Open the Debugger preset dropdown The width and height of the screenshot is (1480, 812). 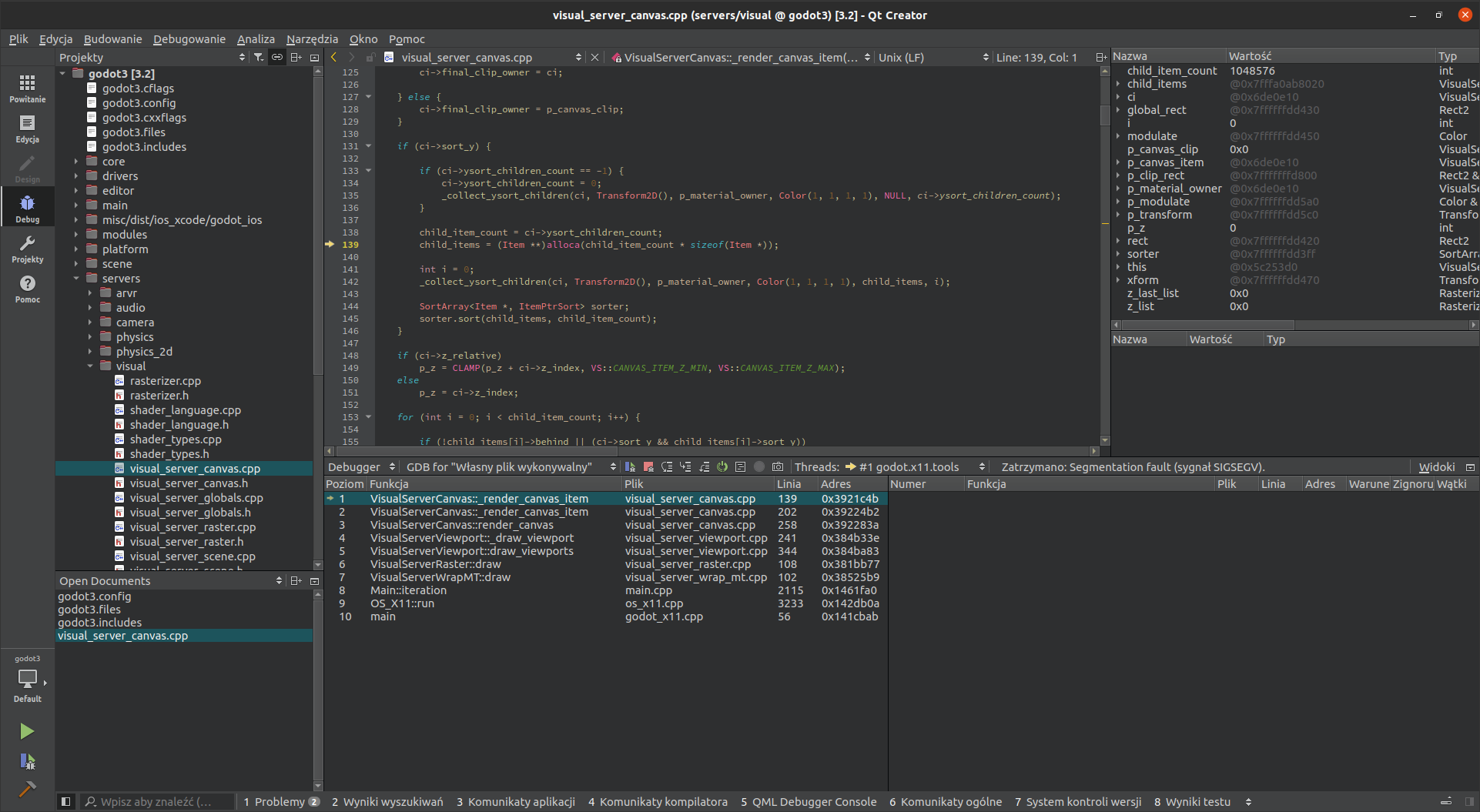point(361,466)
